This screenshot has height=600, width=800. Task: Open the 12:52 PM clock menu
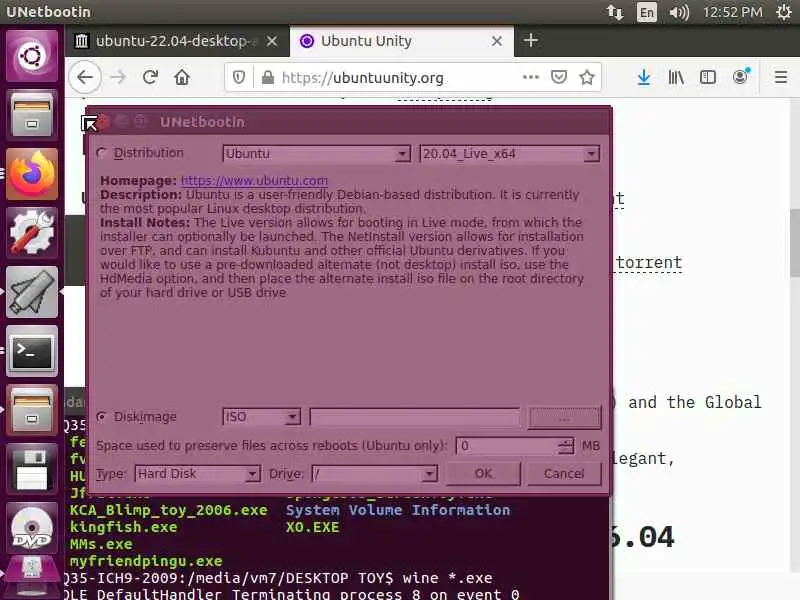tap(733, 12)
